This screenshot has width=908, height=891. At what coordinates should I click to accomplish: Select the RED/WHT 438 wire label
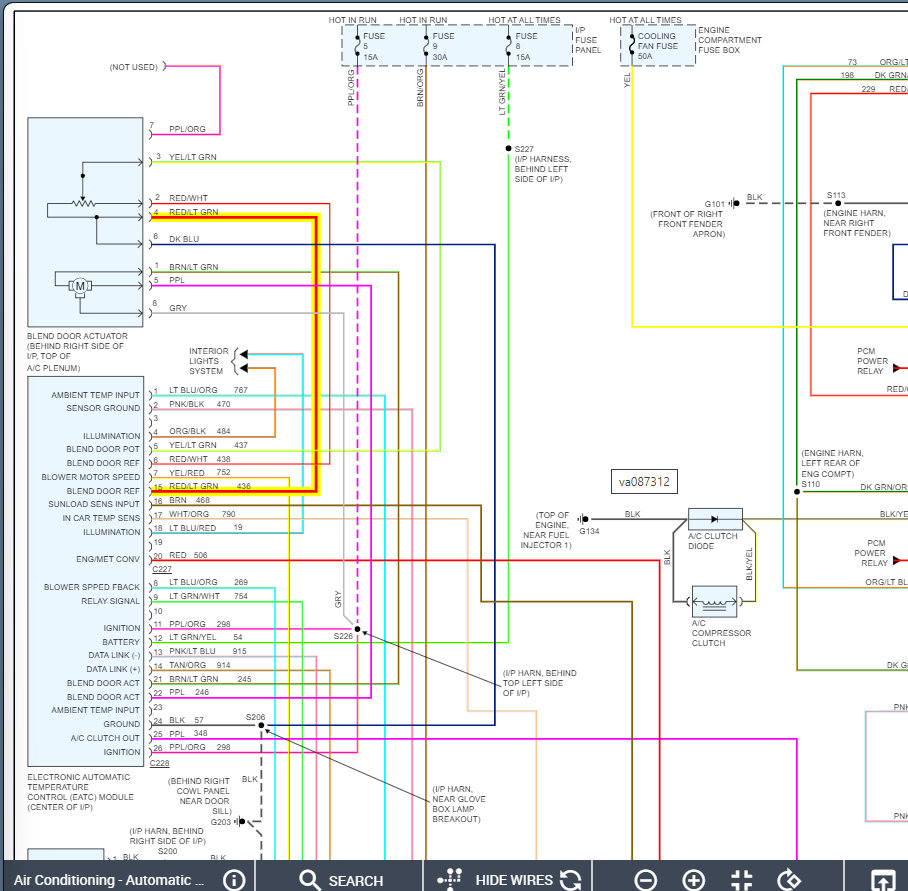coord(199,459)
